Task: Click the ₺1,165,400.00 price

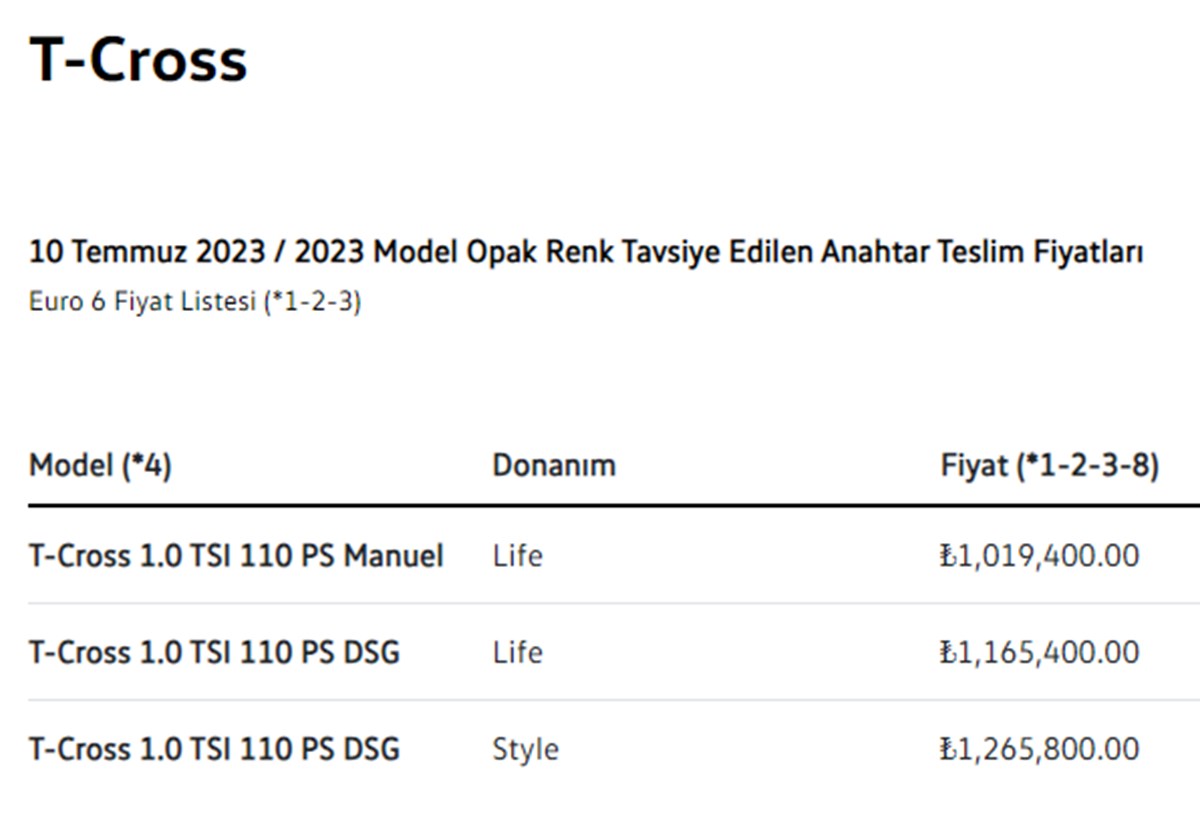Action: 1040,653
